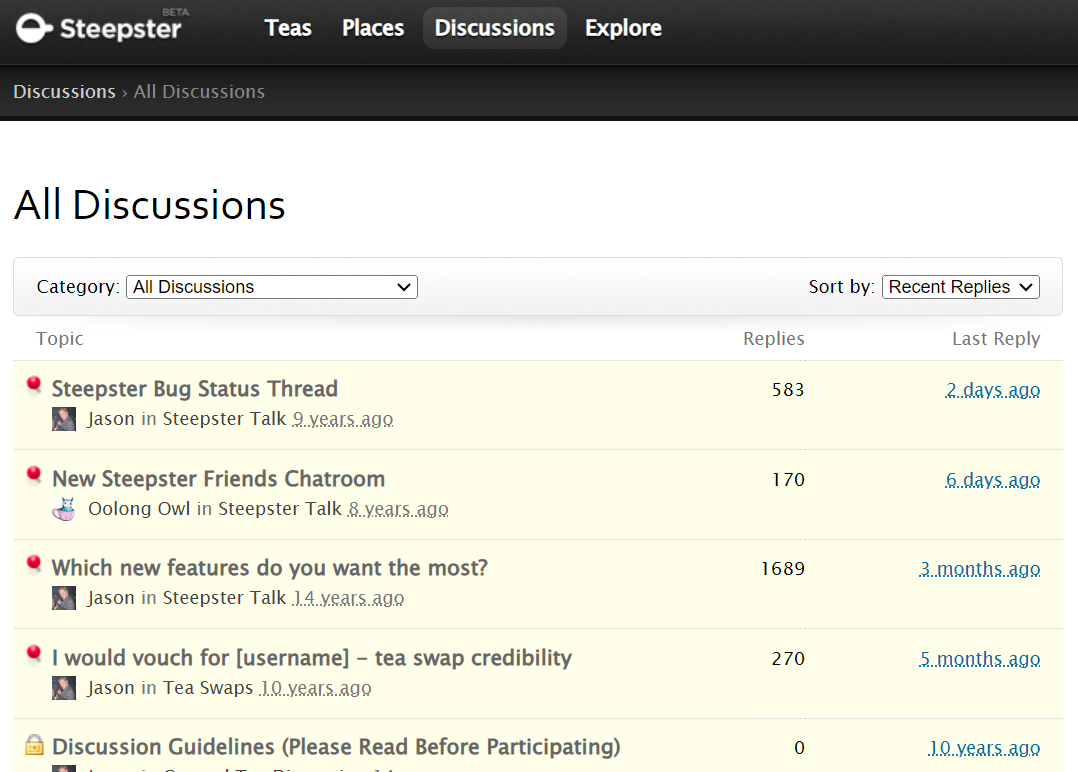This screenshot has width=1078, height=772.
Task: Click the lock icon beside Discussion Guidelines
Action: click(x=34, y=745)
